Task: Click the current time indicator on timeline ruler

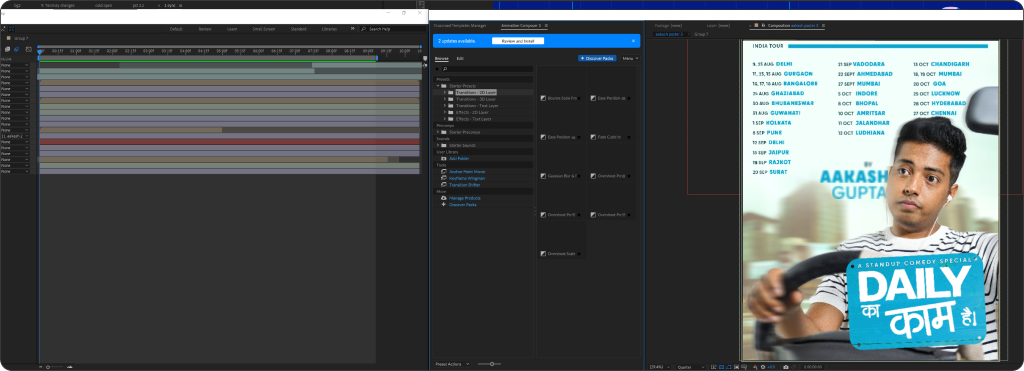Action: [40, 52]
